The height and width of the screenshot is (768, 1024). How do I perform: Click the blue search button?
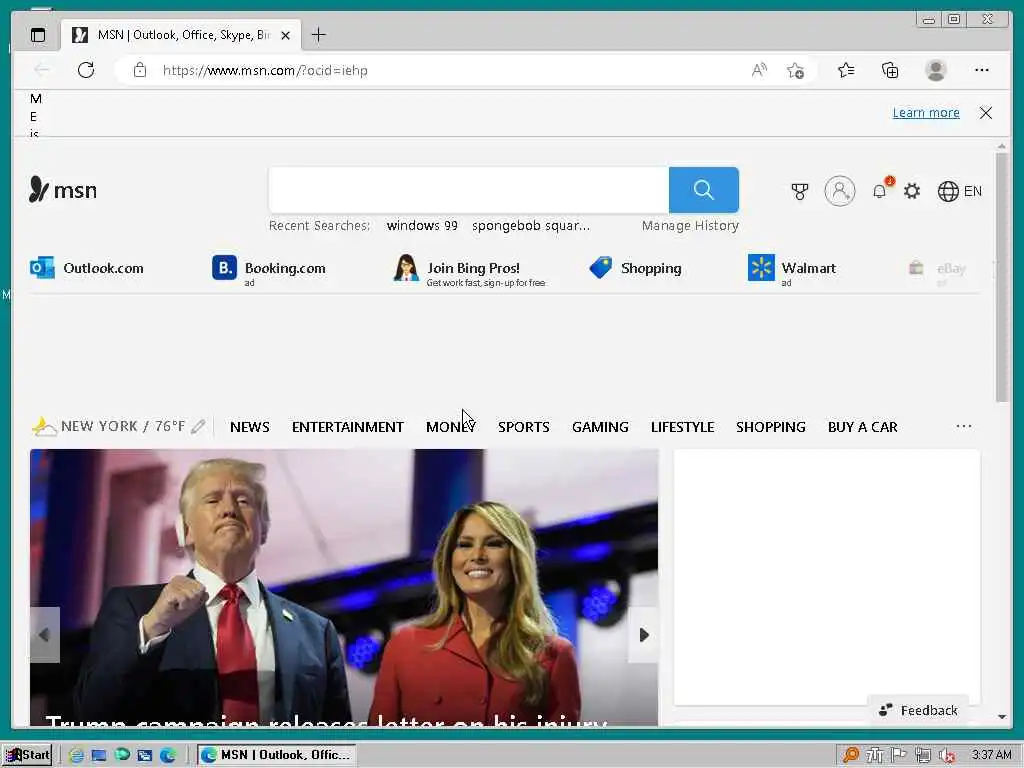703,190
